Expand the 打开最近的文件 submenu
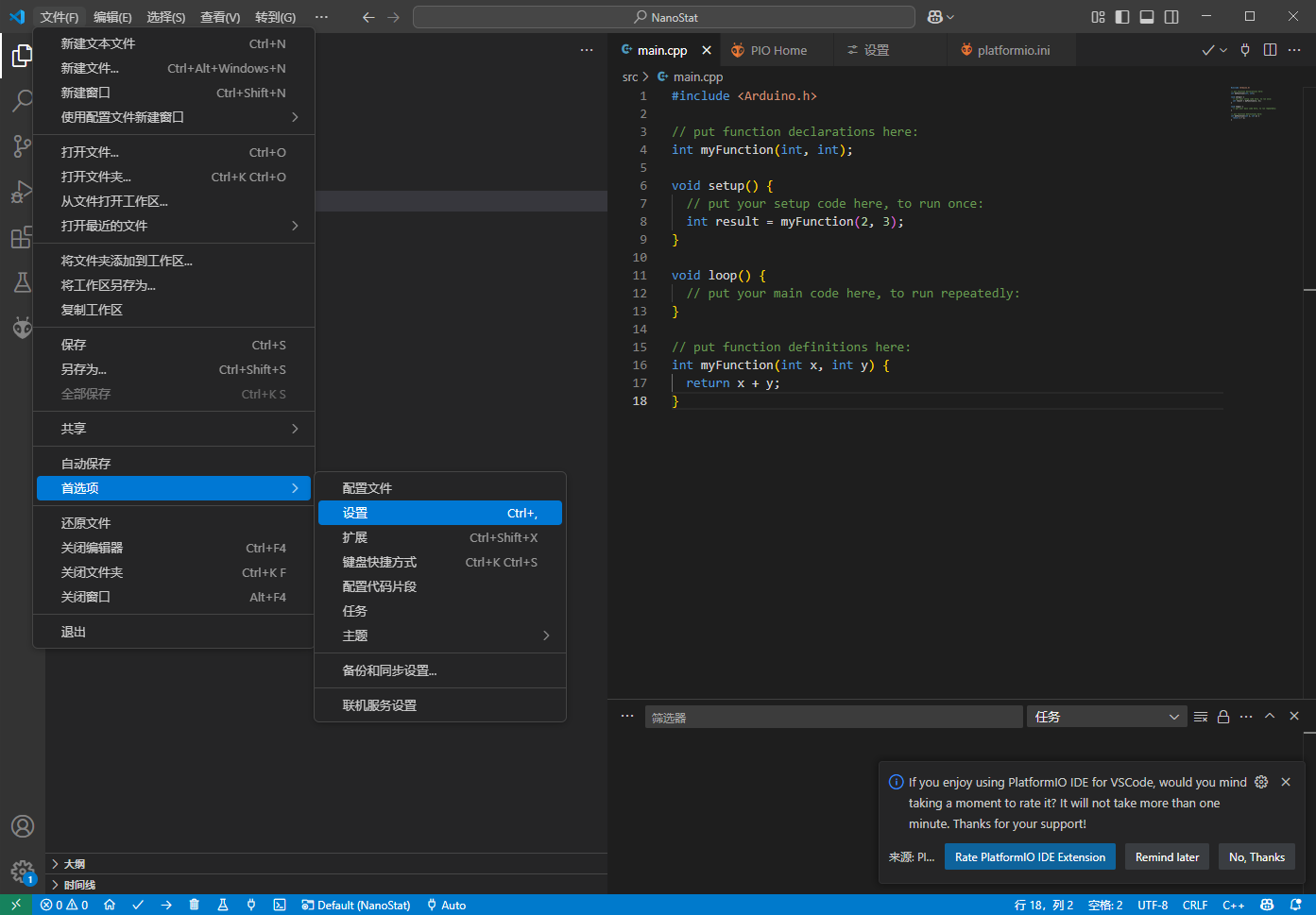This screenshot has width=1316, height=915. pyautogui.click(x=174, y=226)
